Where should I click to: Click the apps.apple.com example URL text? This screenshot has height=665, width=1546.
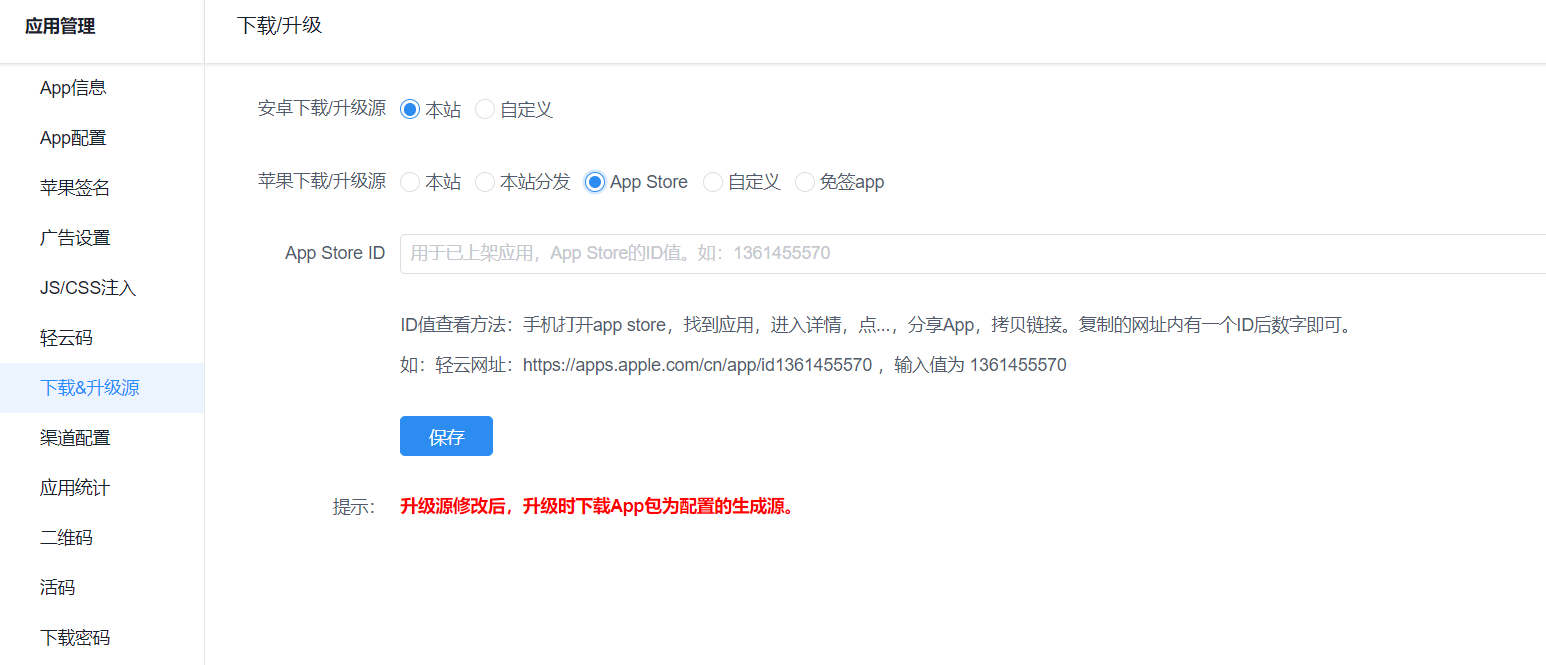(697, 365)
